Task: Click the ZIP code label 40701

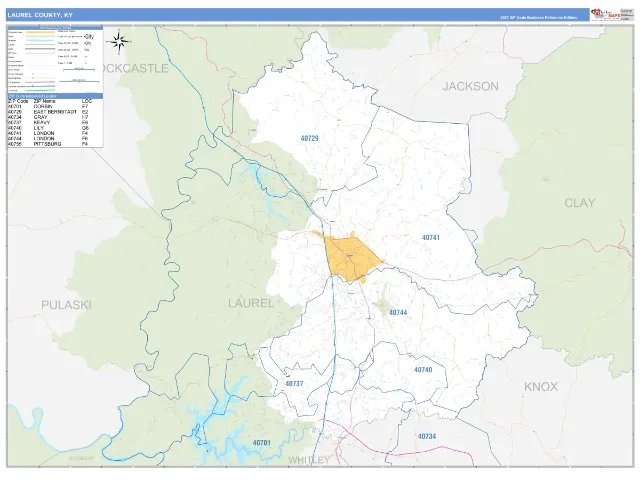Action: tap(262, 443)
